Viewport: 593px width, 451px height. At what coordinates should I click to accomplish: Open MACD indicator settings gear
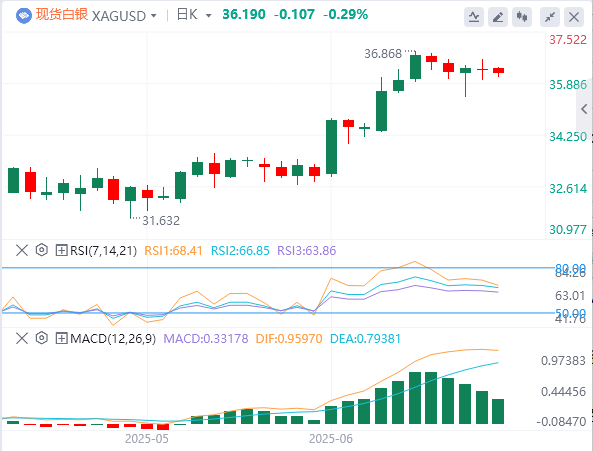point(42,338)
